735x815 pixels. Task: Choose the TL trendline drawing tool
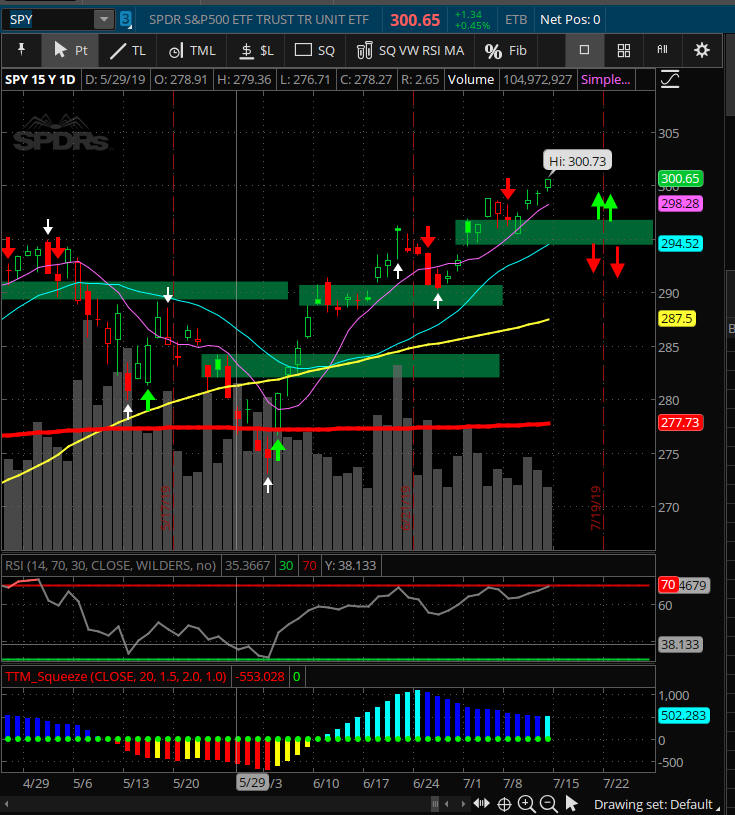pos(127,50)
